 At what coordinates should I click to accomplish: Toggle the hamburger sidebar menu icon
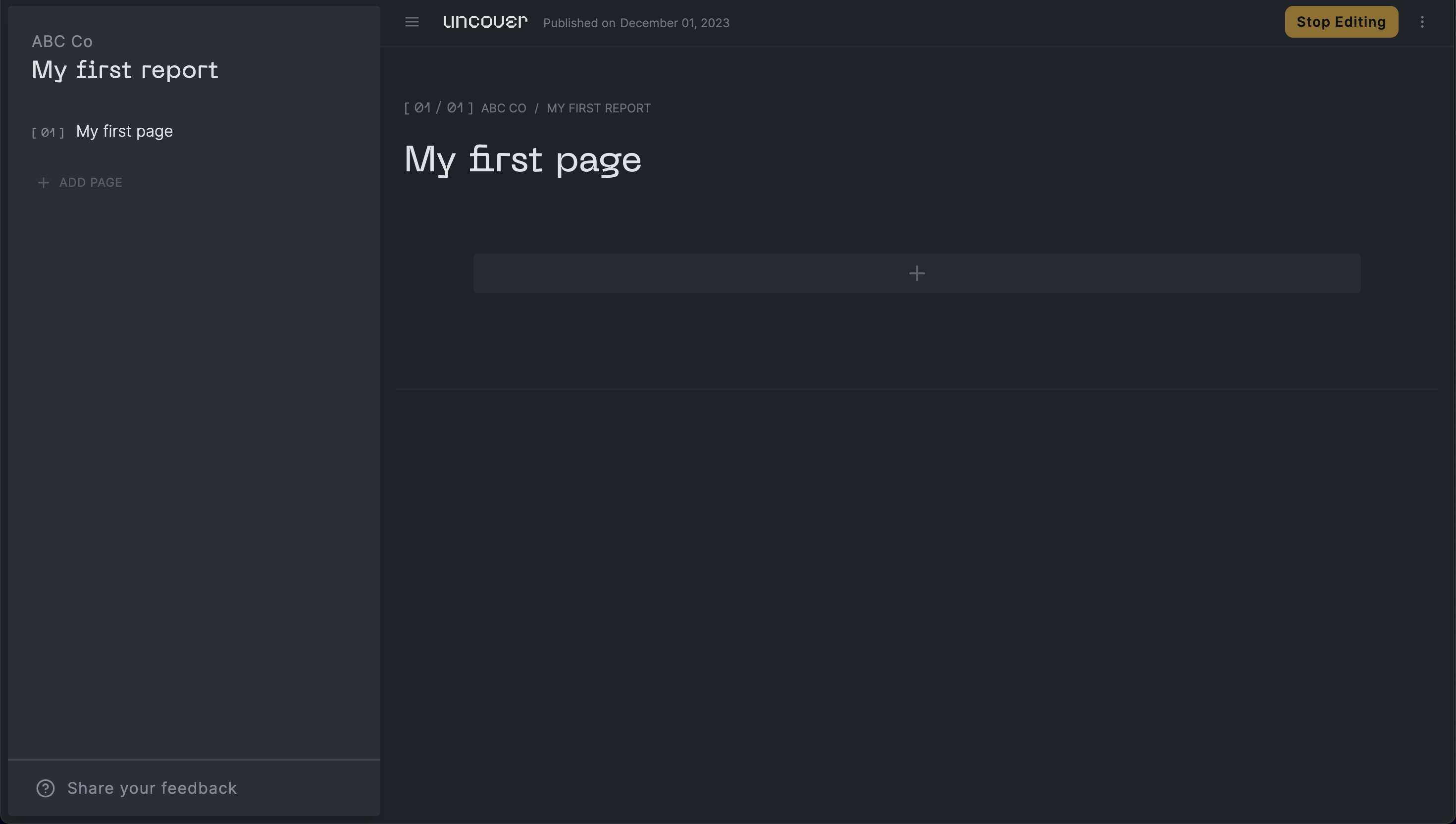click(x=412, y=22)
